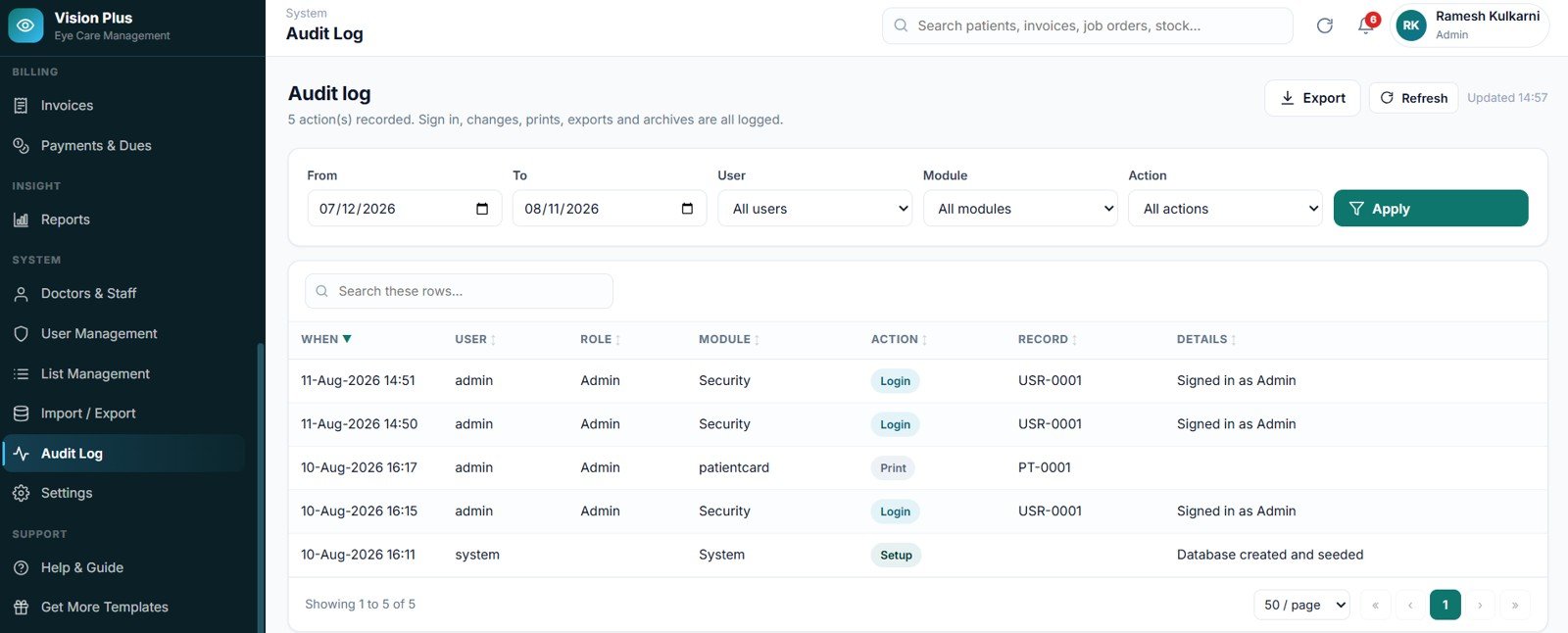
Task: Focus the global patient search box
Action: point(1088,25)
